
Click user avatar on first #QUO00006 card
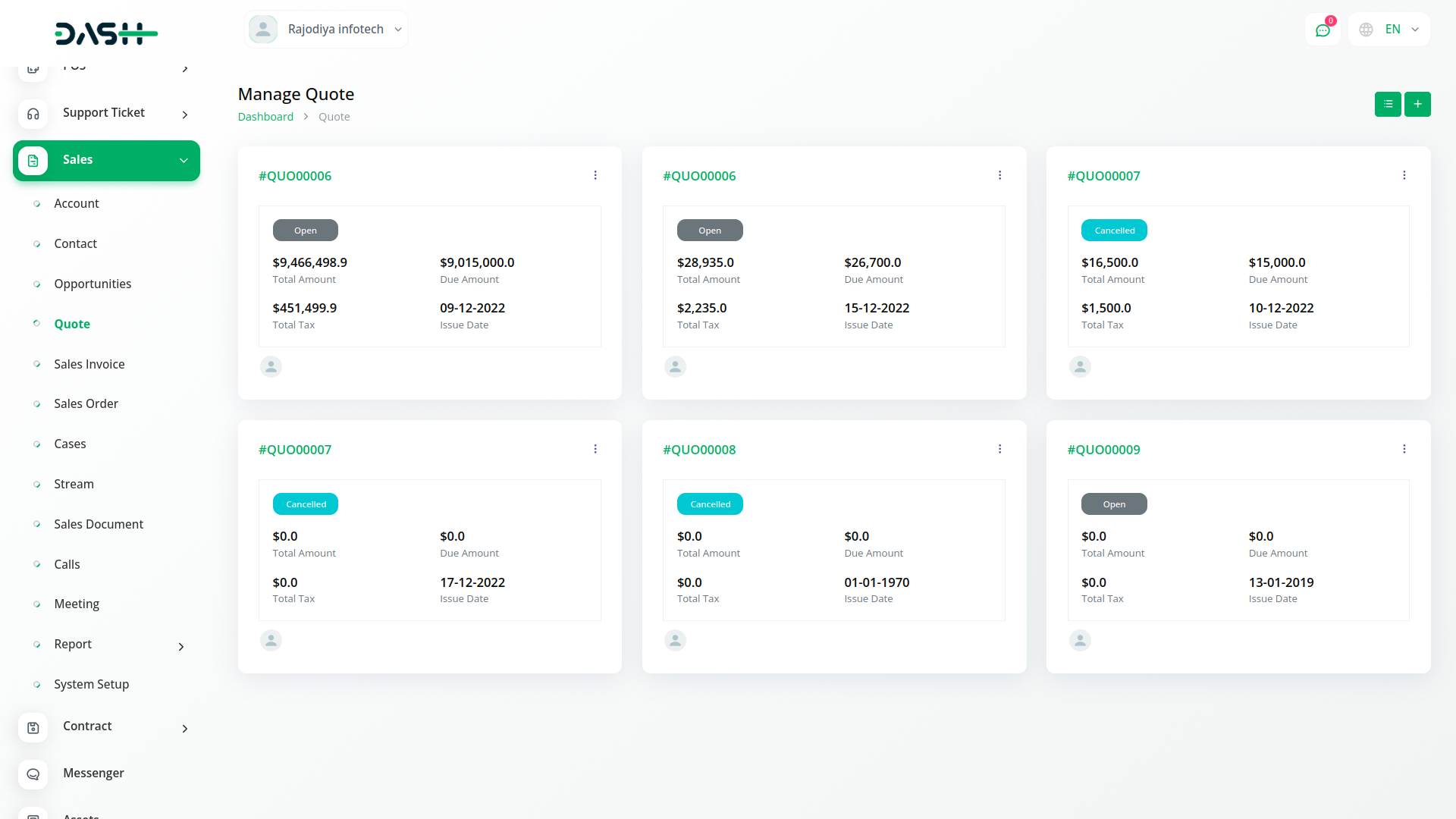click(271, 367)
